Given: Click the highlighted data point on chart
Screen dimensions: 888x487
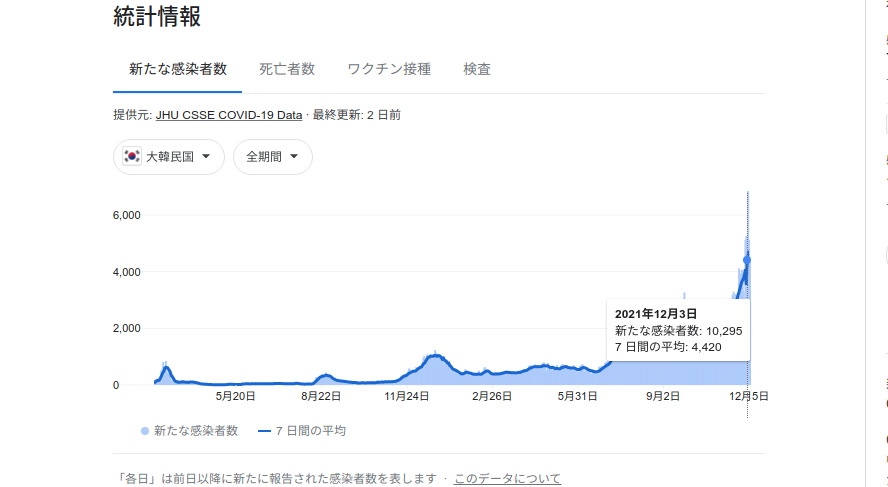Looking at the screenshot, I should click(x=747, y=260).
